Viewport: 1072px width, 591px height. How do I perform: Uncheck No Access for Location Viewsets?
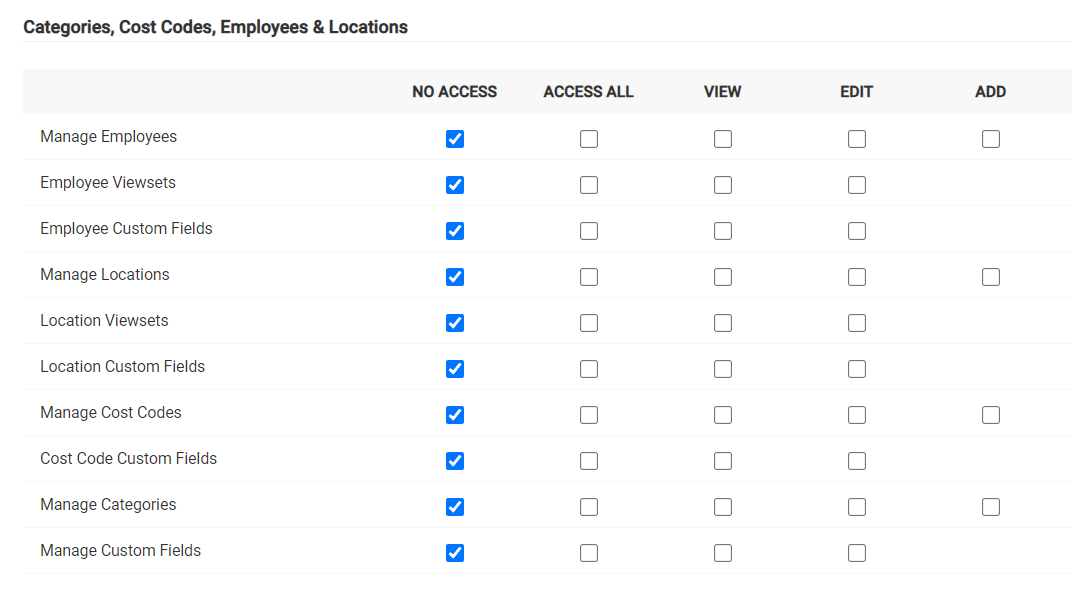click(455, 323)
